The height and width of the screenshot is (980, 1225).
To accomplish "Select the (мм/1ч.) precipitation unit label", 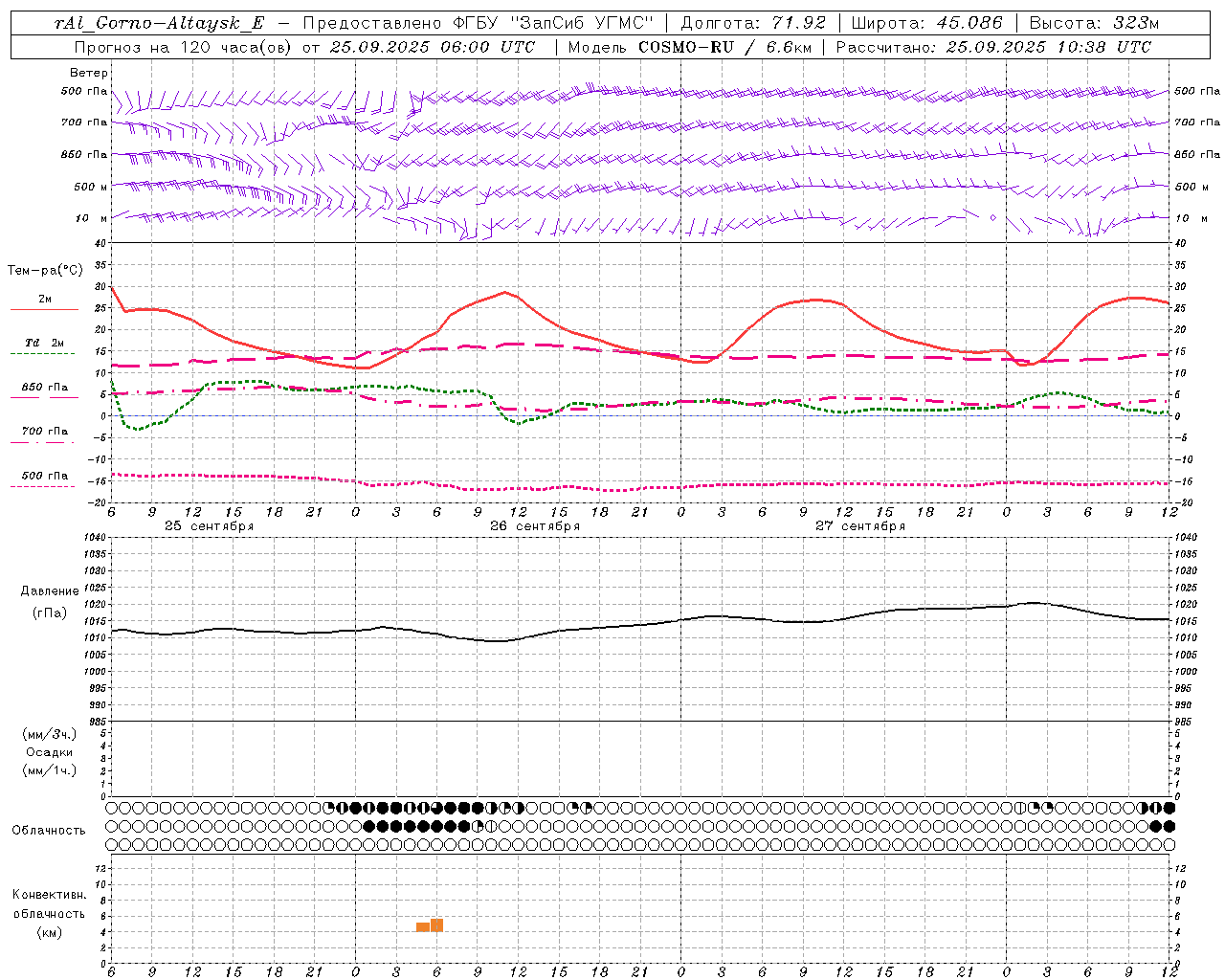I will tap(50, 770).
